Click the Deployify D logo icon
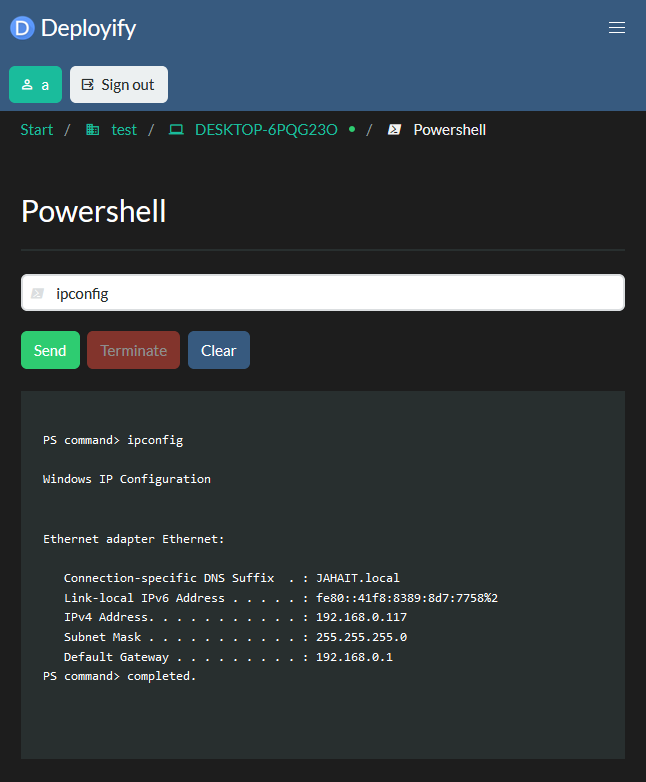 [x=22, y=28]
